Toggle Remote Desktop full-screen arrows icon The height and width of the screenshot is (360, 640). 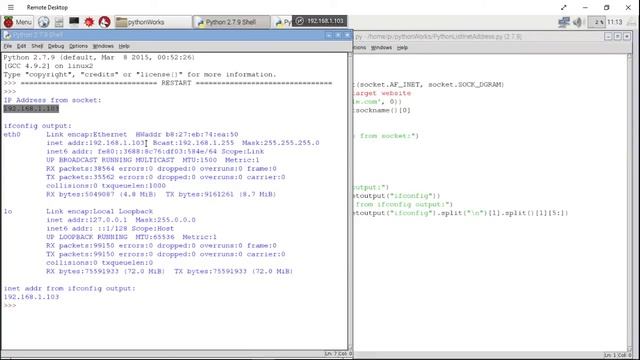pyautogui.click(x=564, y=7)
